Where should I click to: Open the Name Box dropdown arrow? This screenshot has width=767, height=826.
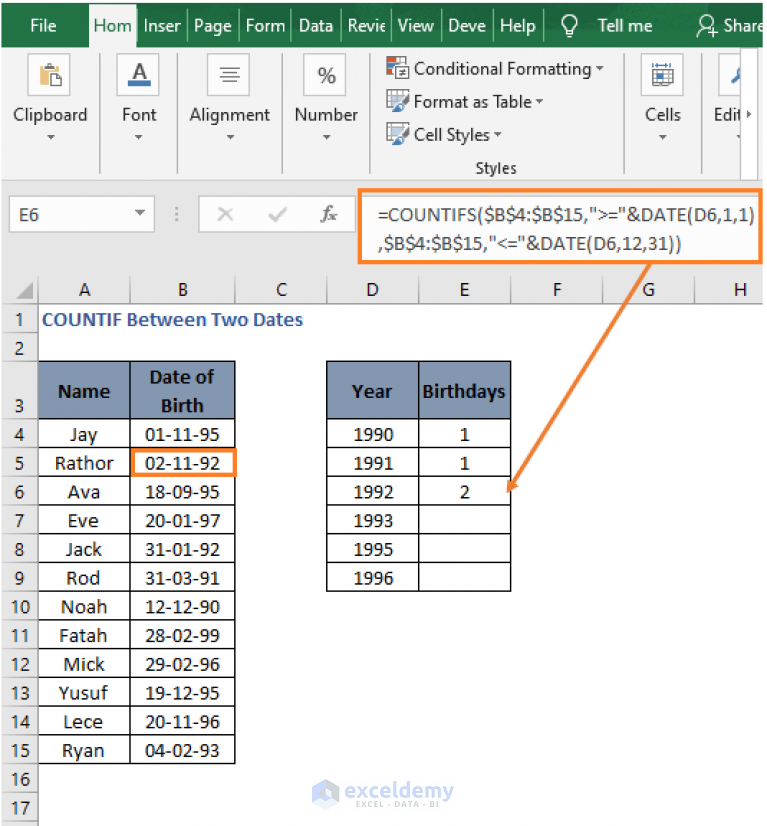coord(140,213)
